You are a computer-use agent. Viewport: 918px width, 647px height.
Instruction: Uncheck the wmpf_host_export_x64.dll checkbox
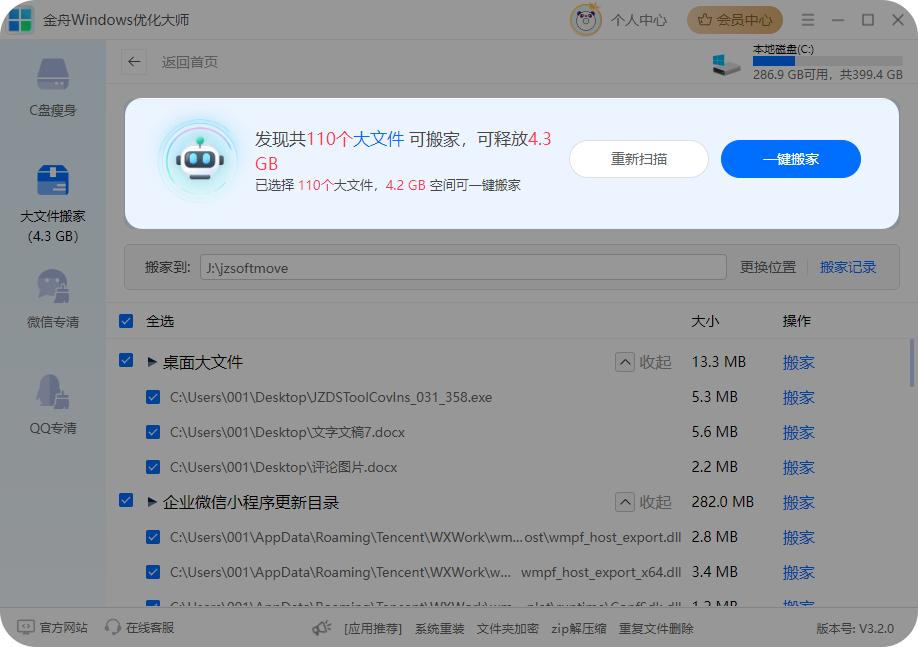pyautogui.click(x=153, y=572)
